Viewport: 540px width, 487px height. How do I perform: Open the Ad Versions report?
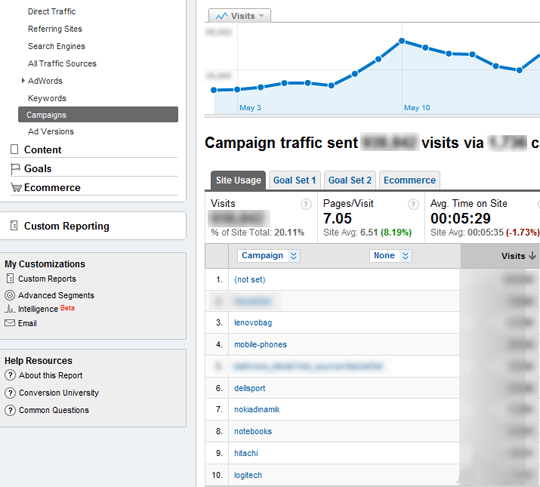[x=51, y=132]
